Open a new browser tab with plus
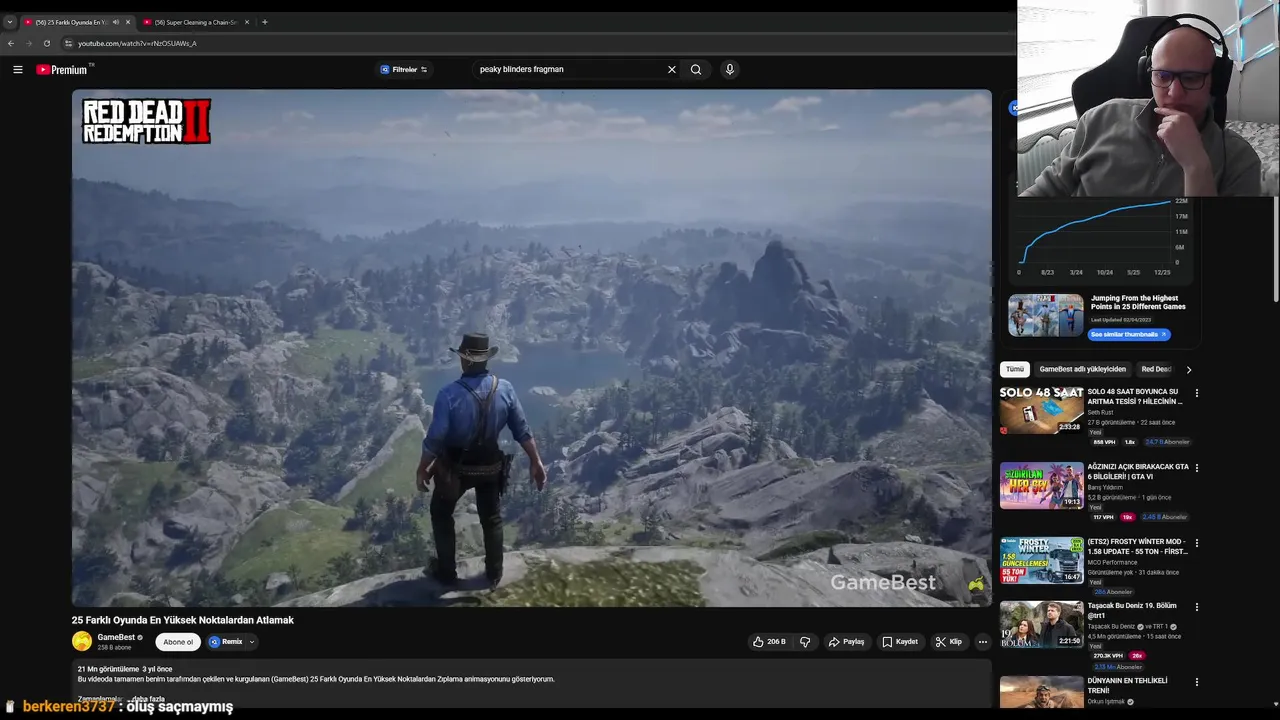 264,22
